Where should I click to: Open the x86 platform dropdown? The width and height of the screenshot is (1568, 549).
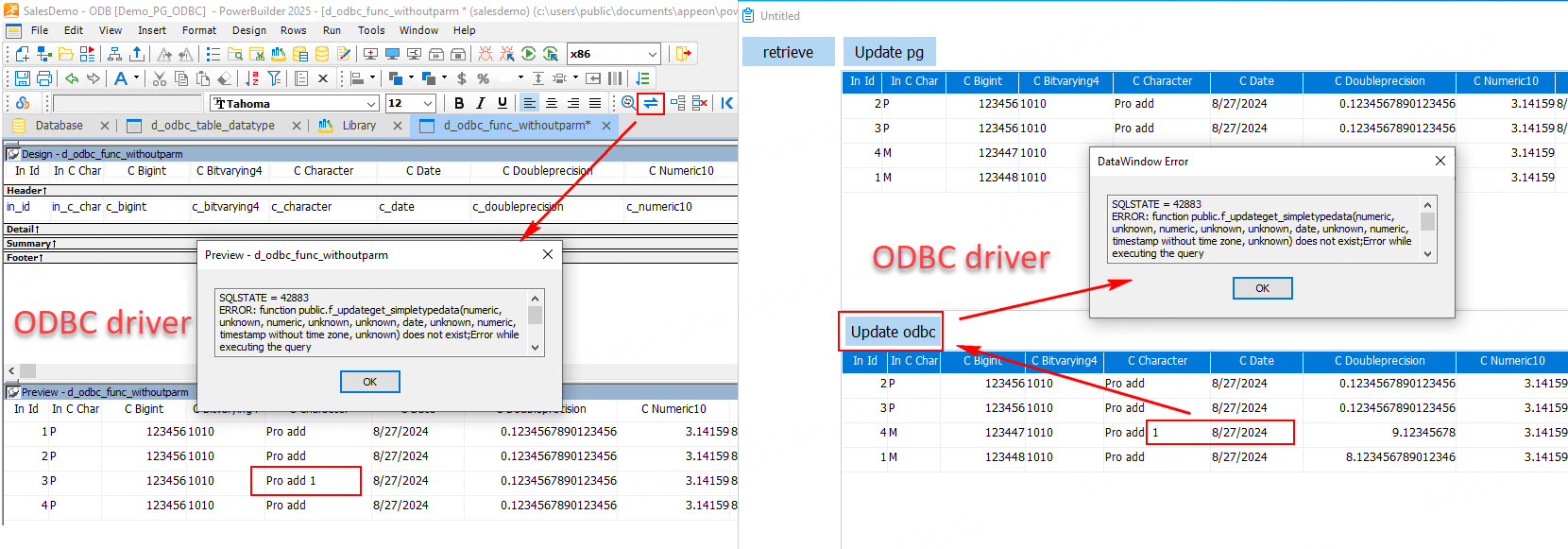[x=652, y=54]
